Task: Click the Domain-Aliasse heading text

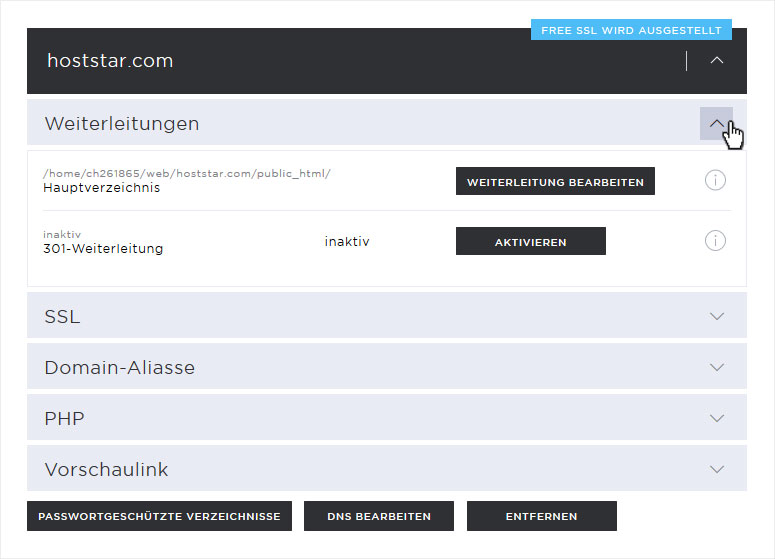Action: pos(120,368)
